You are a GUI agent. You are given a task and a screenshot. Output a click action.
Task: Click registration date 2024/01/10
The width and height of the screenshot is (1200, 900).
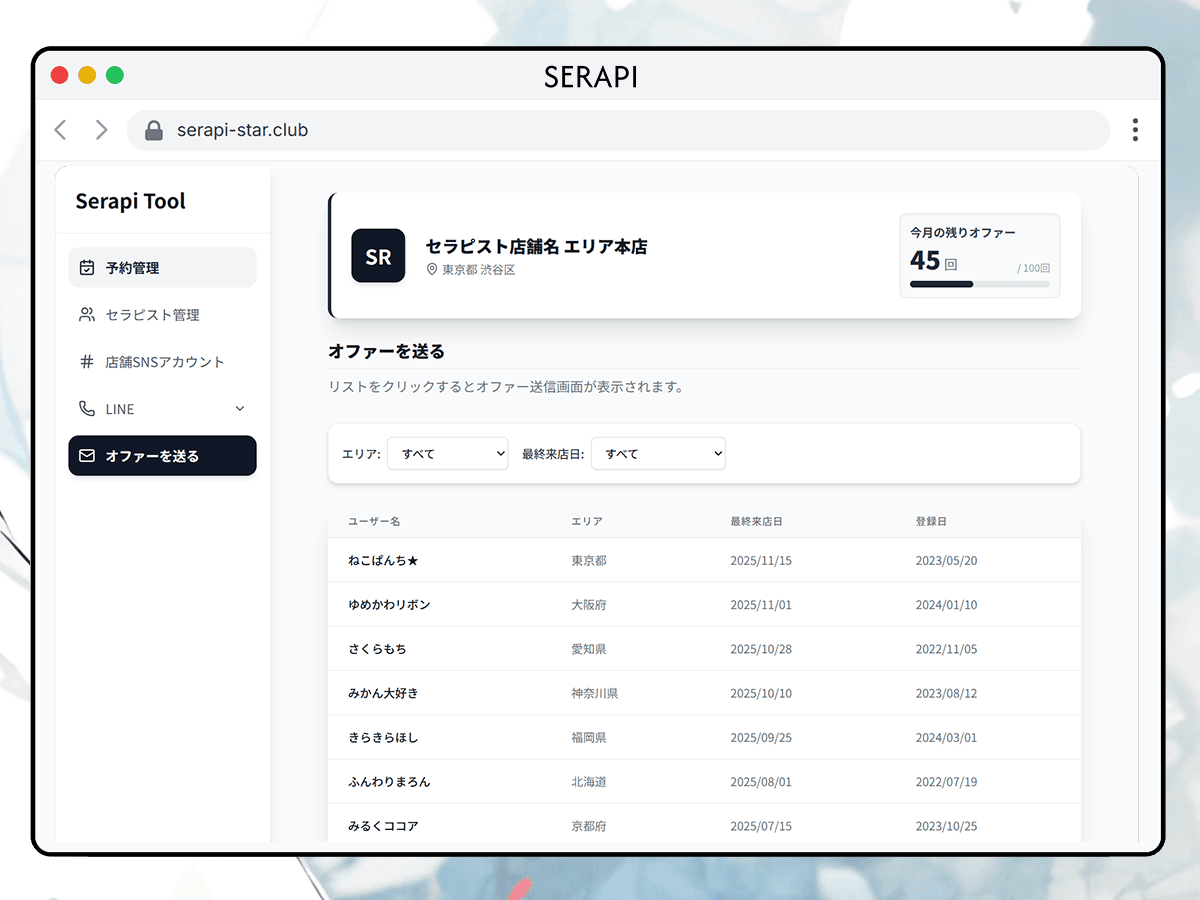947,605
